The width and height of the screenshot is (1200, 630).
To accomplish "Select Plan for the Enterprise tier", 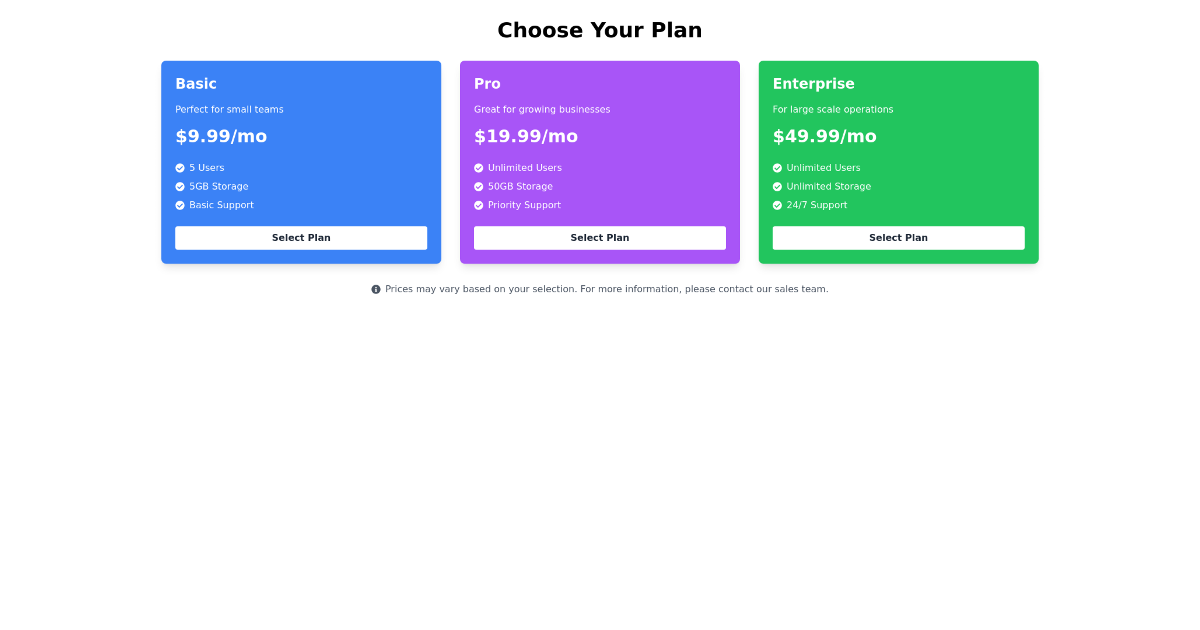I will [898, 237].
